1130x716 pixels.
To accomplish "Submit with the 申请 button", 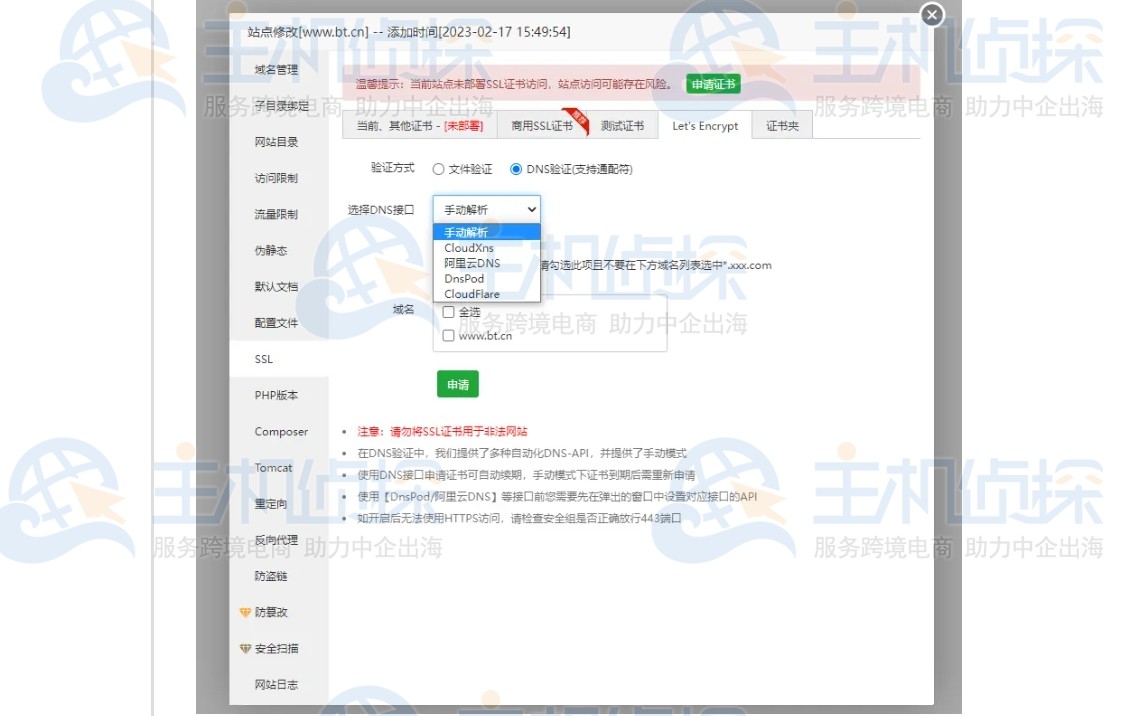I will [457, 383].
